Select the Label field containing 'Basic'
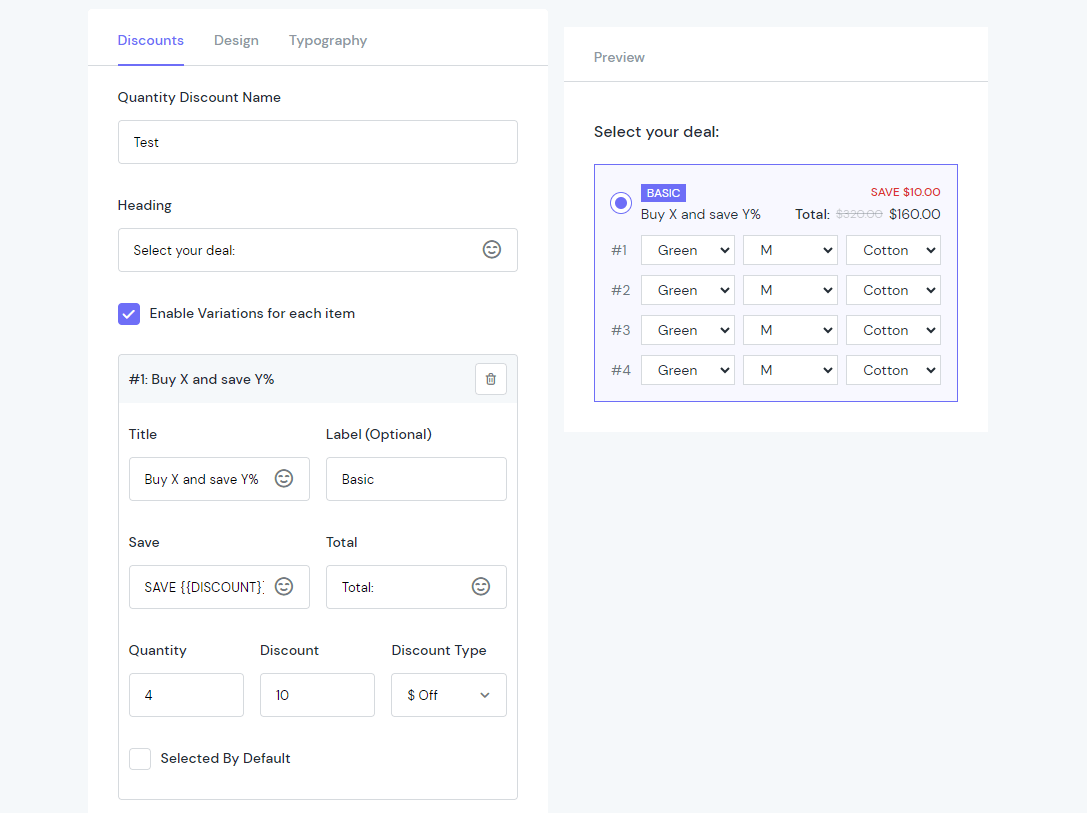Image resolution: width=1087 pixels, height=813 pixels. click(416, 478)
